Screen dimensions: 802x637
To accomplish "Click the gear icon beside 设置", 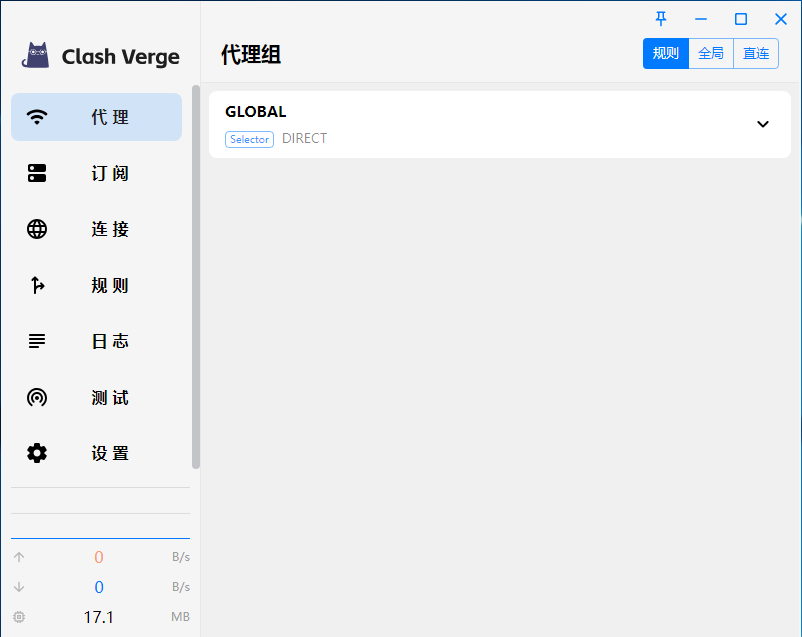I will point(37,453).
